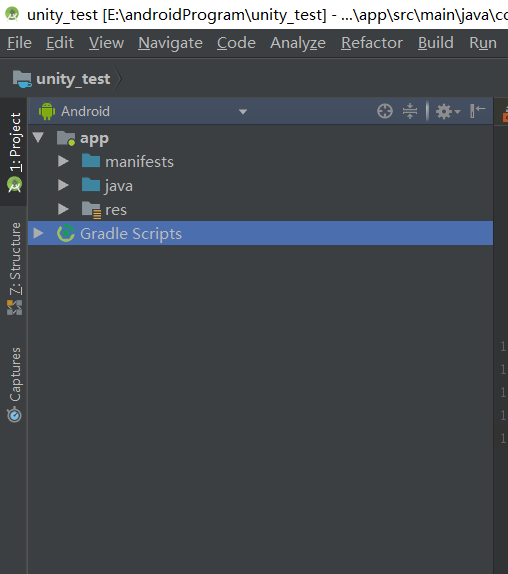This screenshot has height=574, width=508.
Task: Click the green Android robot icon
Action: [47, 111]
